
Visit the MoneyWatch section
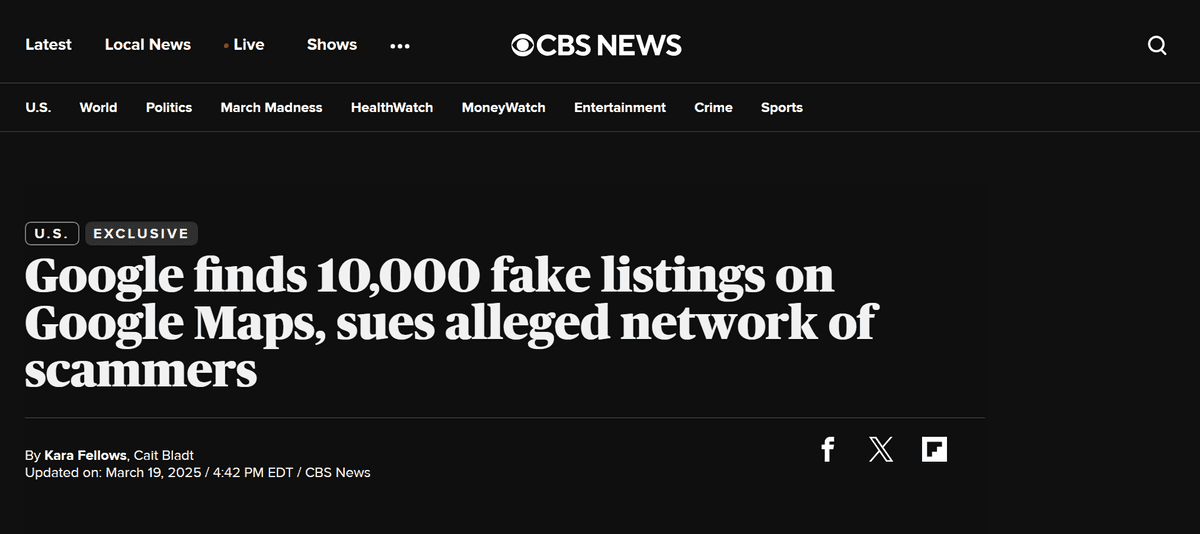(503, 107)
